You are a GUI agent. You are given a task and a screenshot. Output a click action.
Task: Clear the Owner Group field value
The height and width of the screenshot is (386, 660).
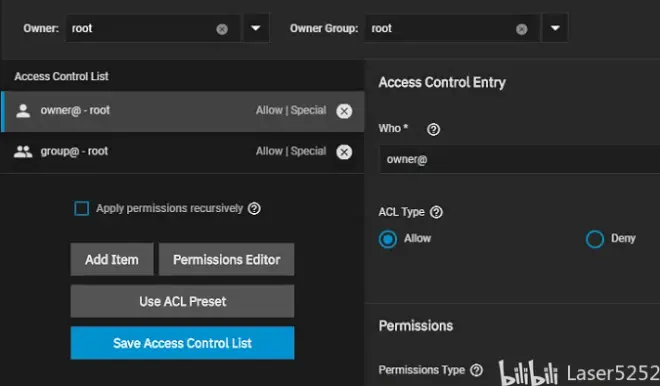(522, 29)
